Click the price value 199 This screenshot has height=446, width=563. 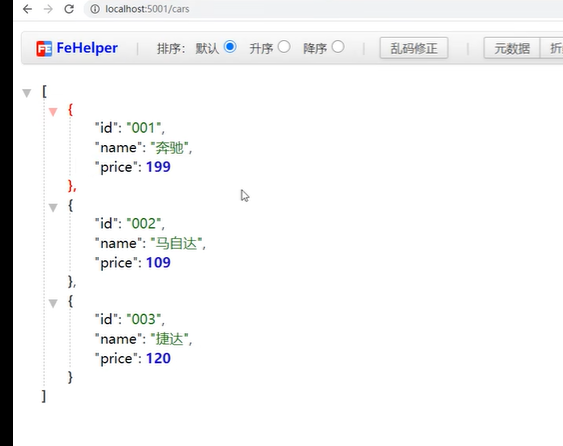[158, 167]
